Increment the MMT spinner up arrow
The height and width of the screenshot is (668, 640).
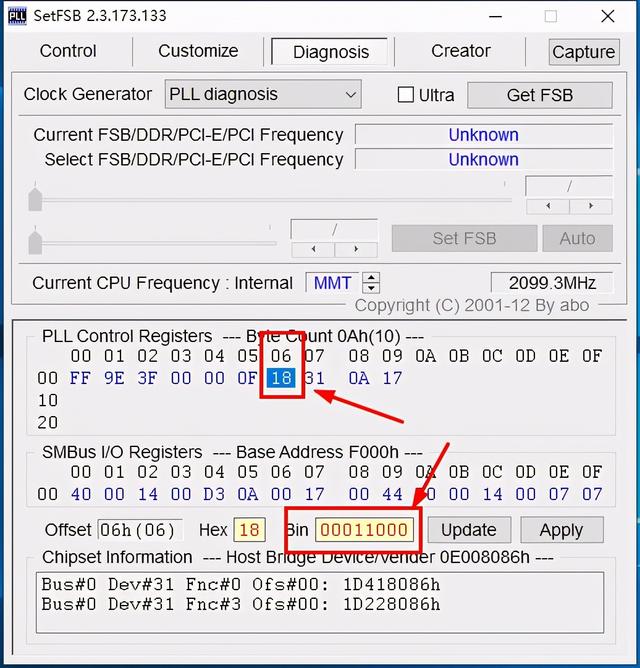(x=371, y=277)
